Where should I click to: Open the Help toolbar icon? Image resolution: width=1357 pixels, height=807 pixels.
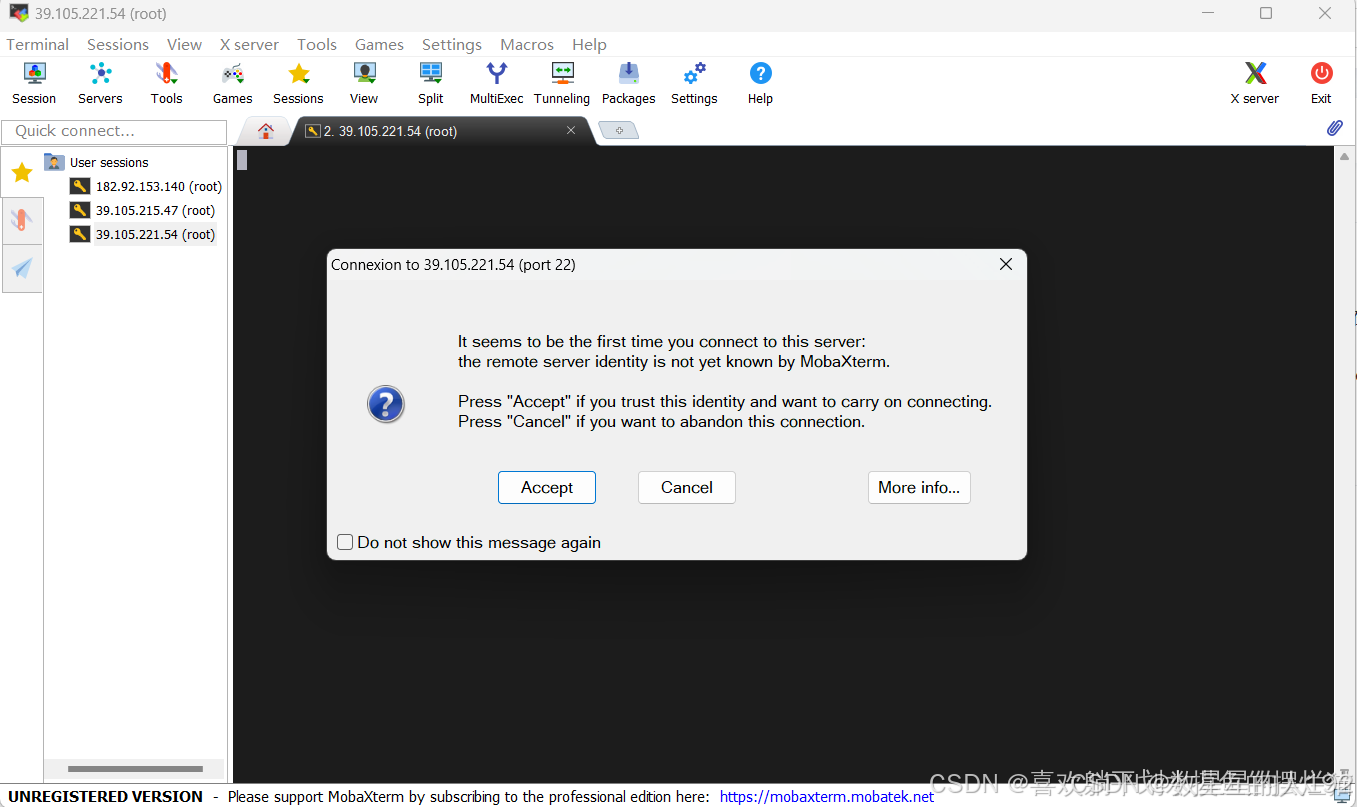pyautogui.click(x=760, y=83)
